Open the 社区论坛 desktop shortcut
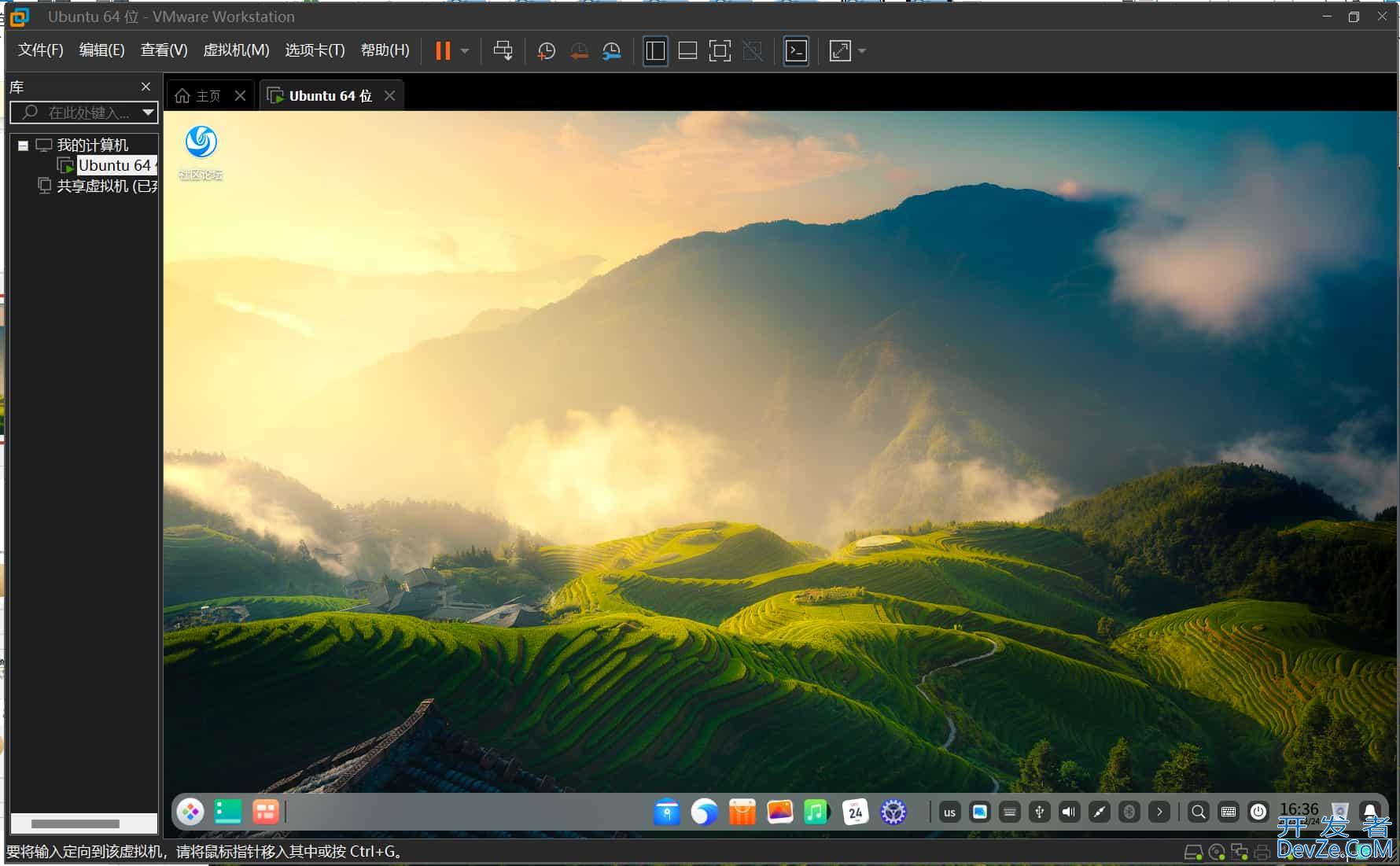Viewport: 1400px width, 866px height. (x=201, y=153)
